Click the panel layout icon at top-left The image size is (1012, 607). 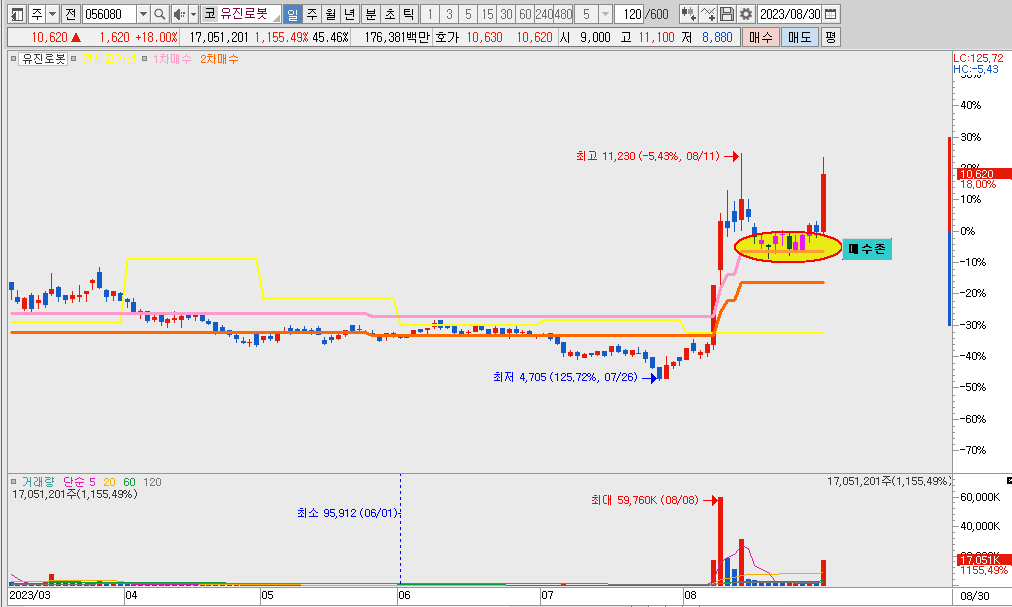coord(17,14)
